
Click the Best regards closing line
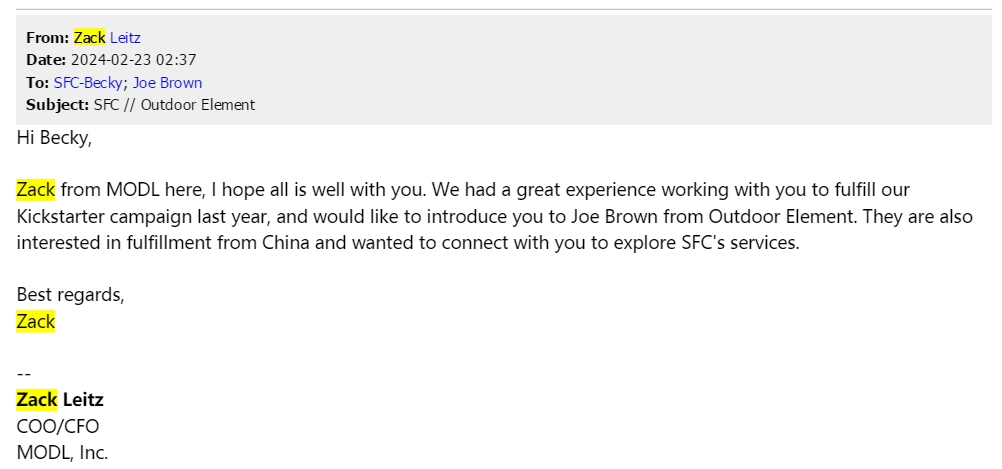[70, 295]
